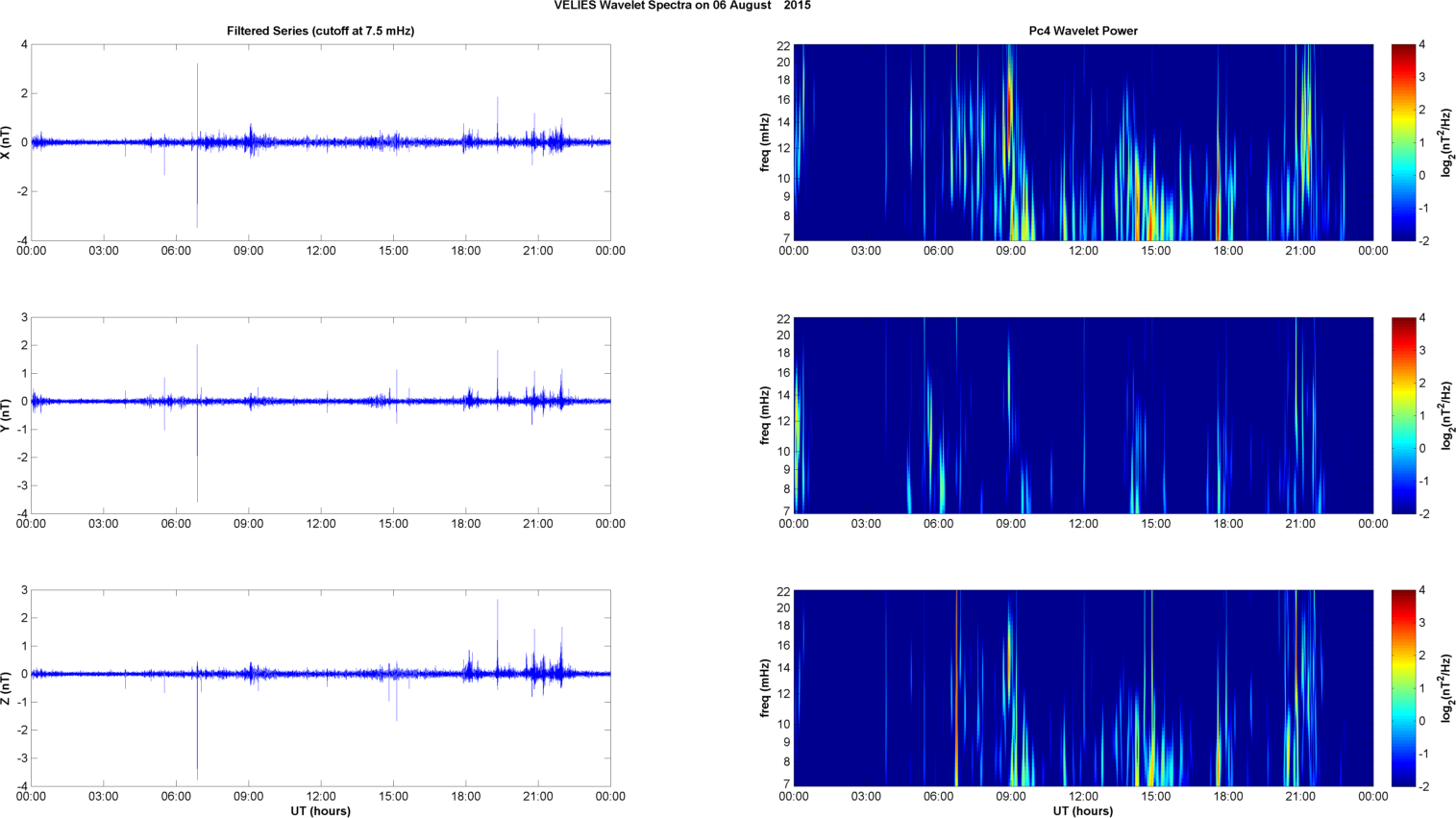The width and height of the screenshot is (1456, 818).
Task: Select the Z component filtered series plot
Action: pyautogui.click(x=321, y=688)
